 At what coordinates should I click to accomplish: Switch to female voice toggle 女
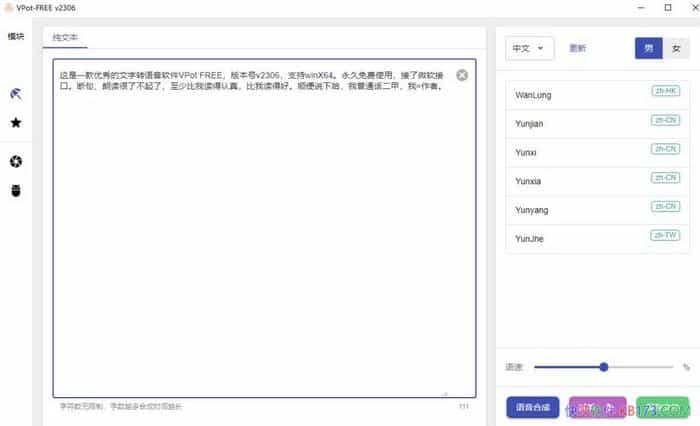click(x=676, y=48)
